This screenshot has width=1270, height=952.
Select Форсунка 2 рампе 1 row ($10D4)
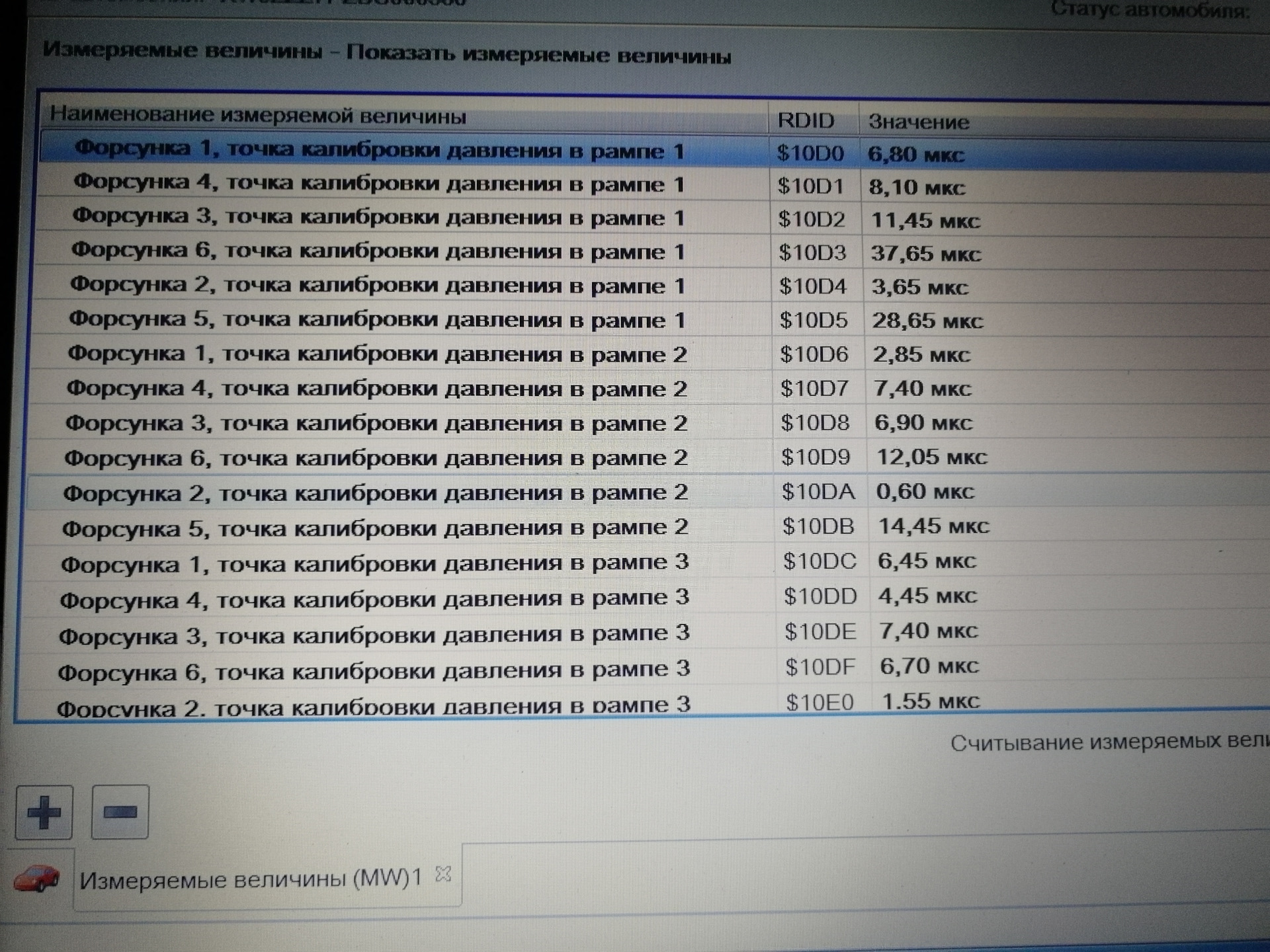(x=377, y=286)
